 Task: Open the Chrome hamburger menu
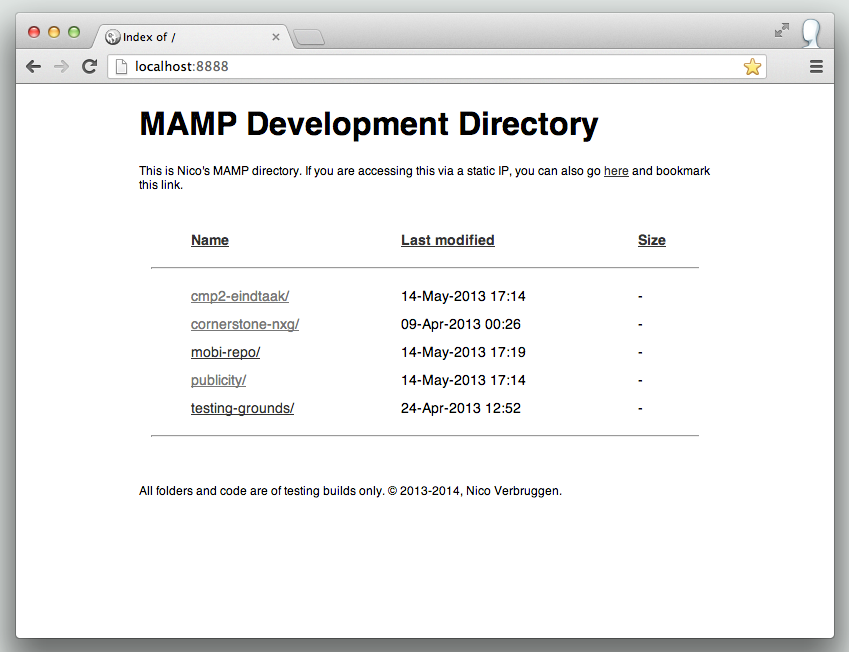(x=816, y=67)
